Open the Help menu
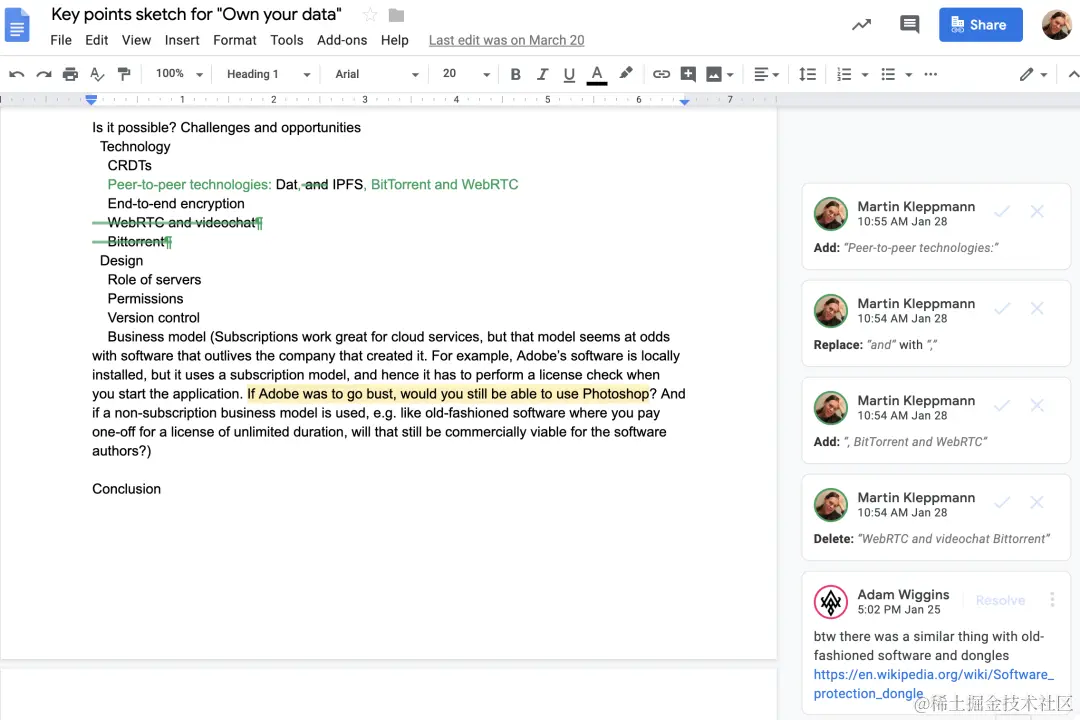Screen dimensions: 1080x720 [x=395, y=40]
